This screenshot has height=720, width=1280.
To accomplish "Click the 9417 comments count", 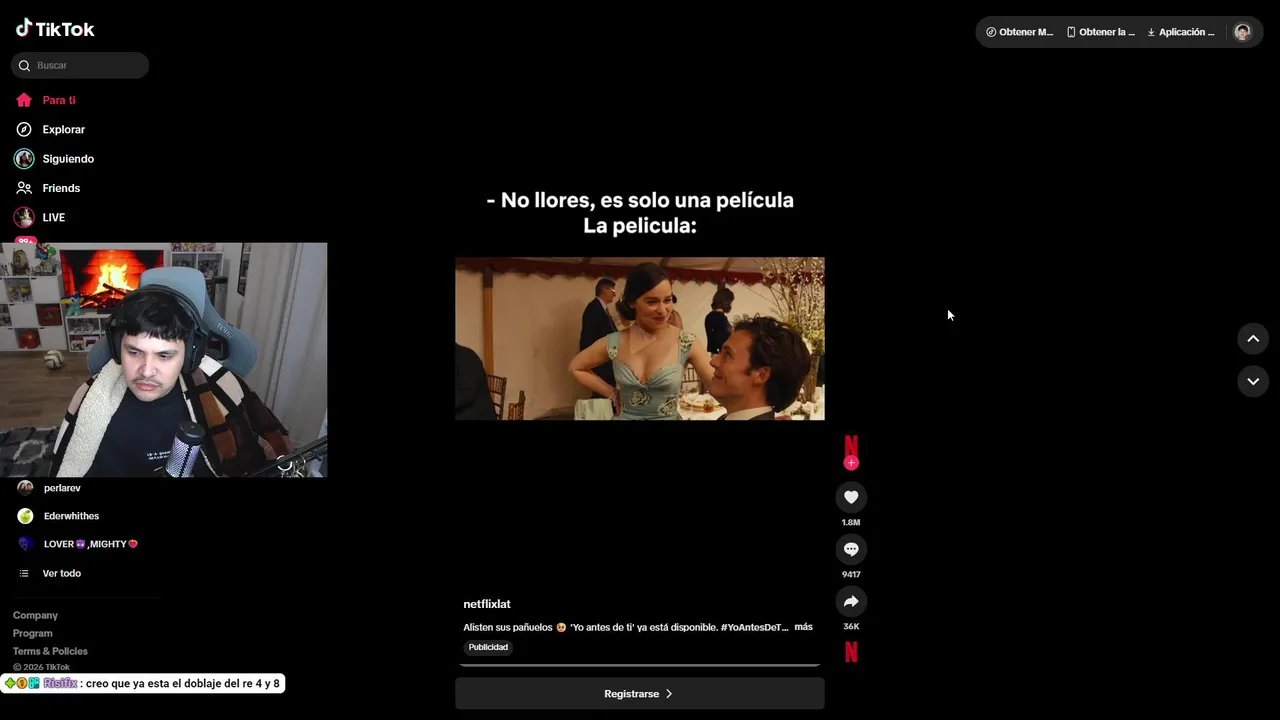I will point(851,574).
